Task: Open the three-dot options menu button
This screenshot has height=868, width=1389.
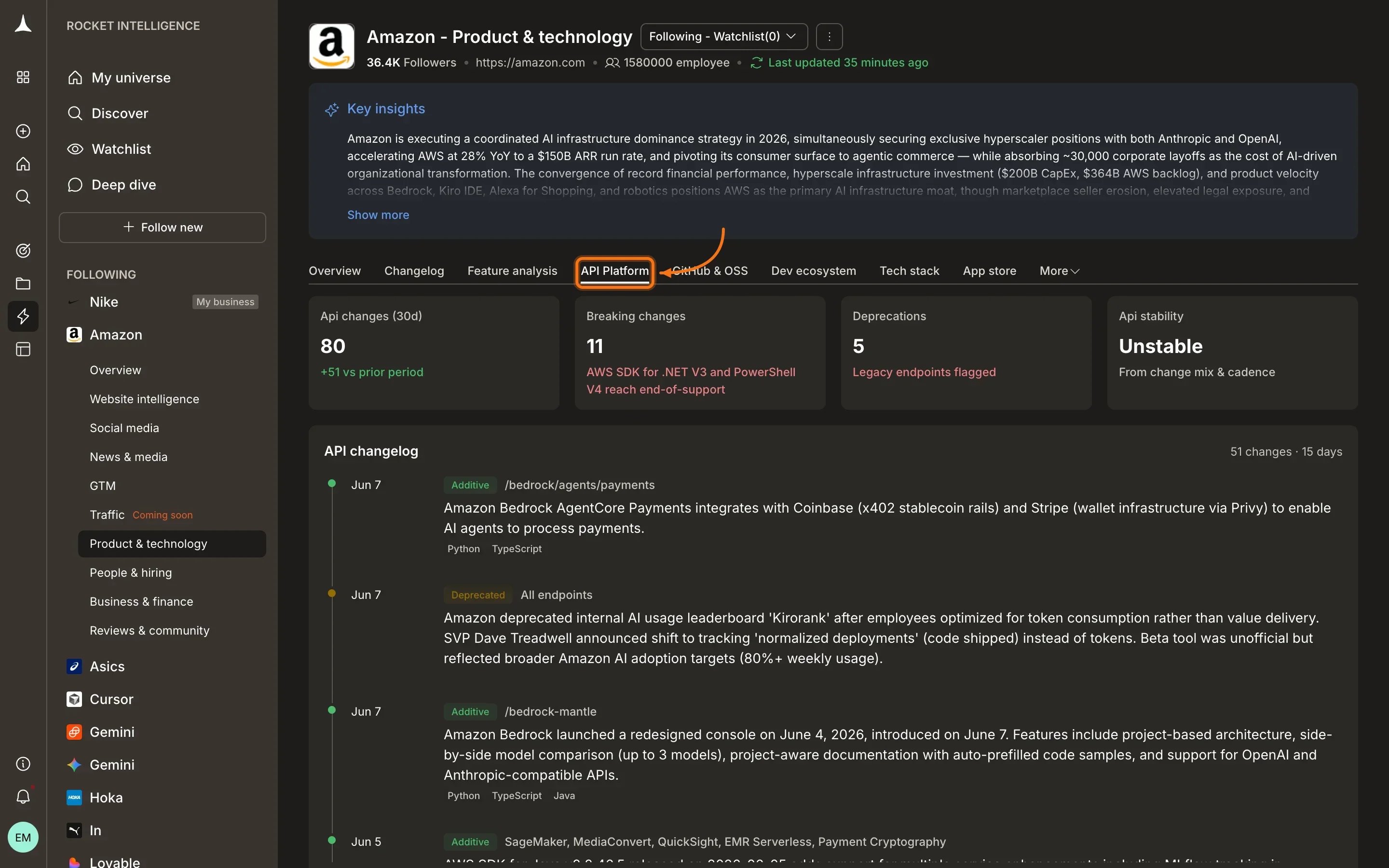Action: [x=830, y=37]
